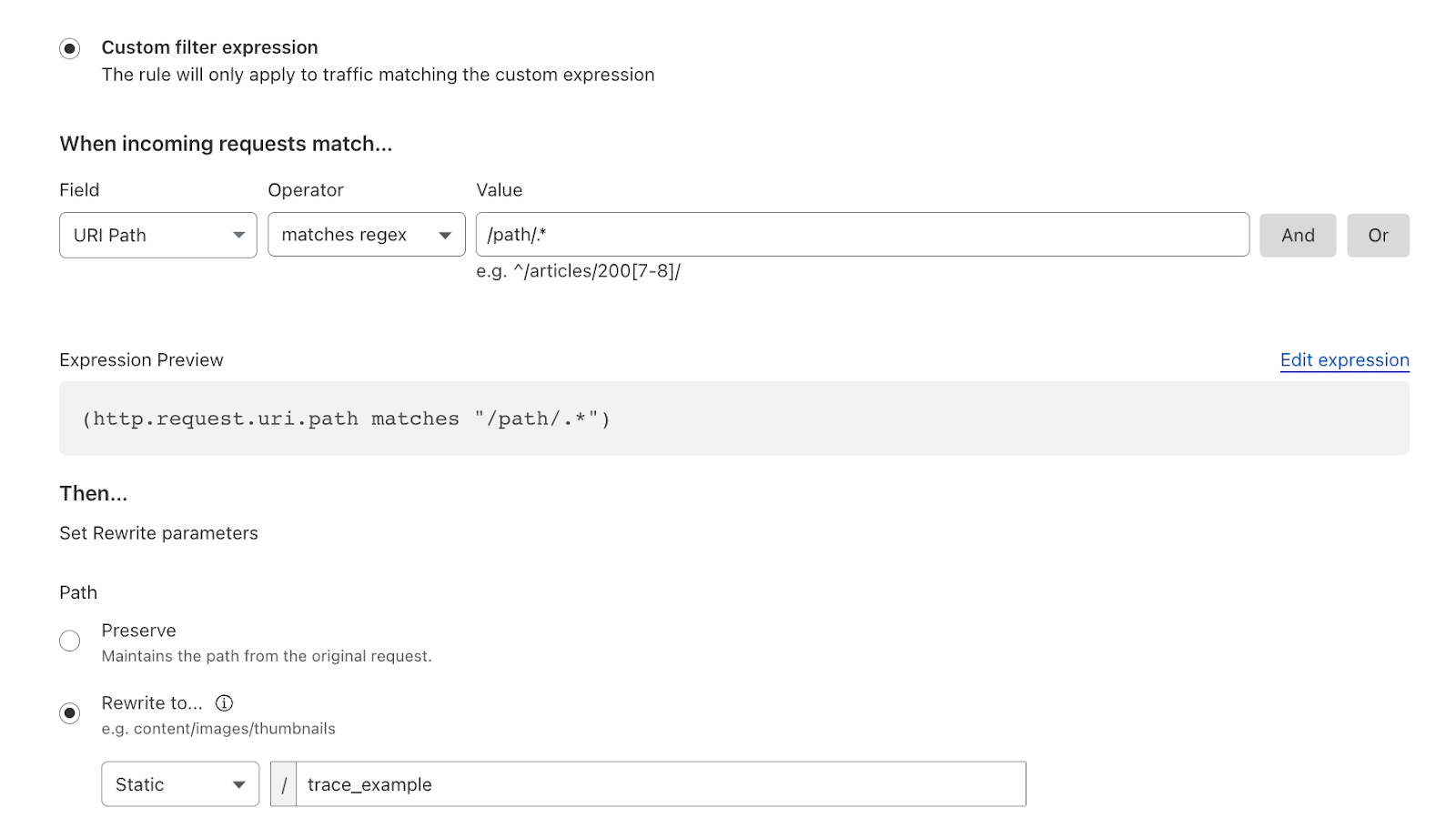Focus the Value field containing /path/.*
Screen dimensions: 1456x828
pyautogui.click(x=862, y=235)
